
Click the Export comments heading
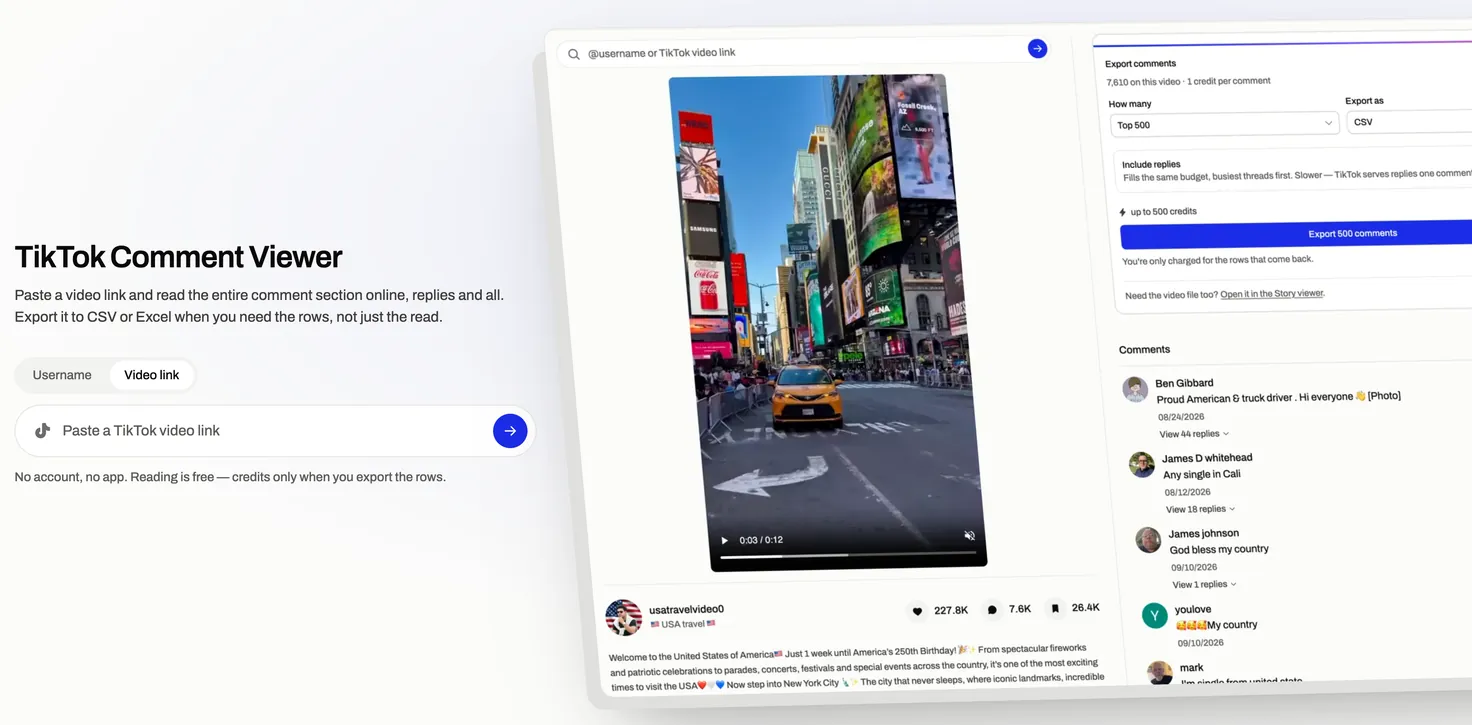click(1140, 64)
